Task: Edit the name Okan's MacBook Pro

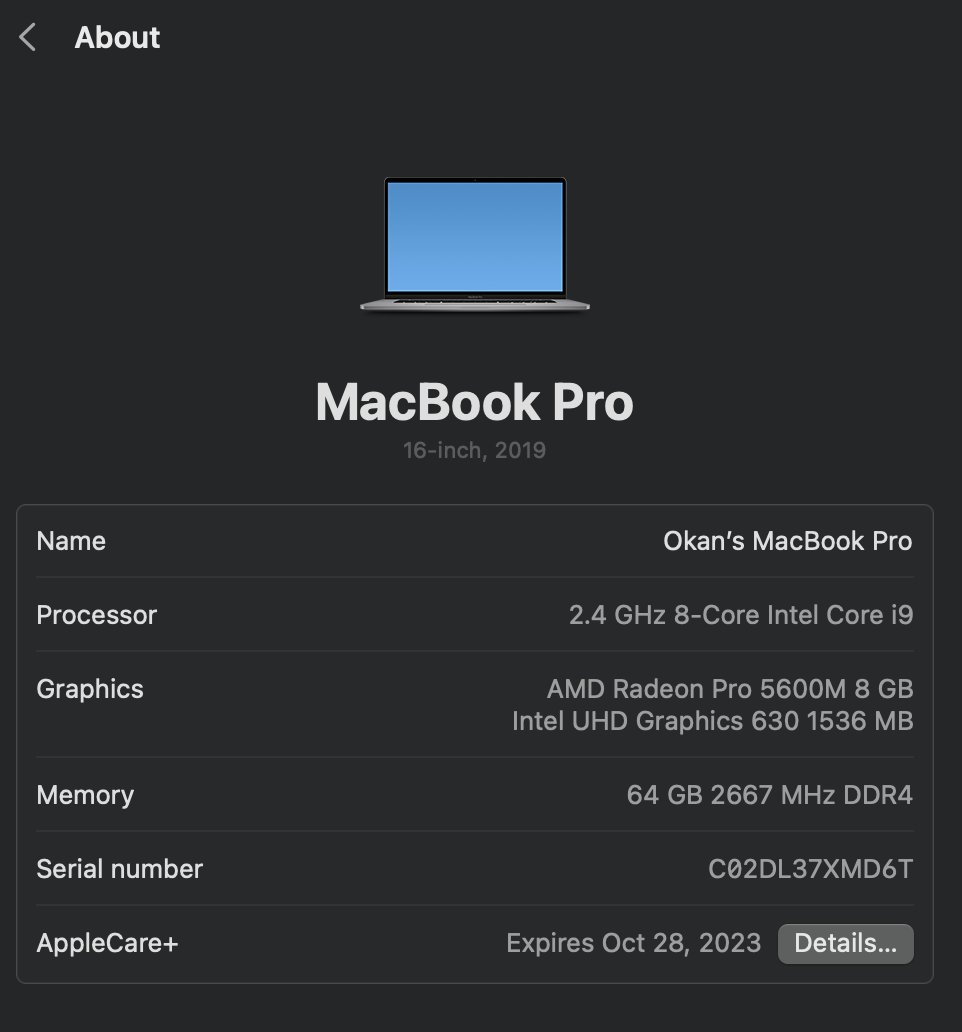Action: tap(788, 541)
